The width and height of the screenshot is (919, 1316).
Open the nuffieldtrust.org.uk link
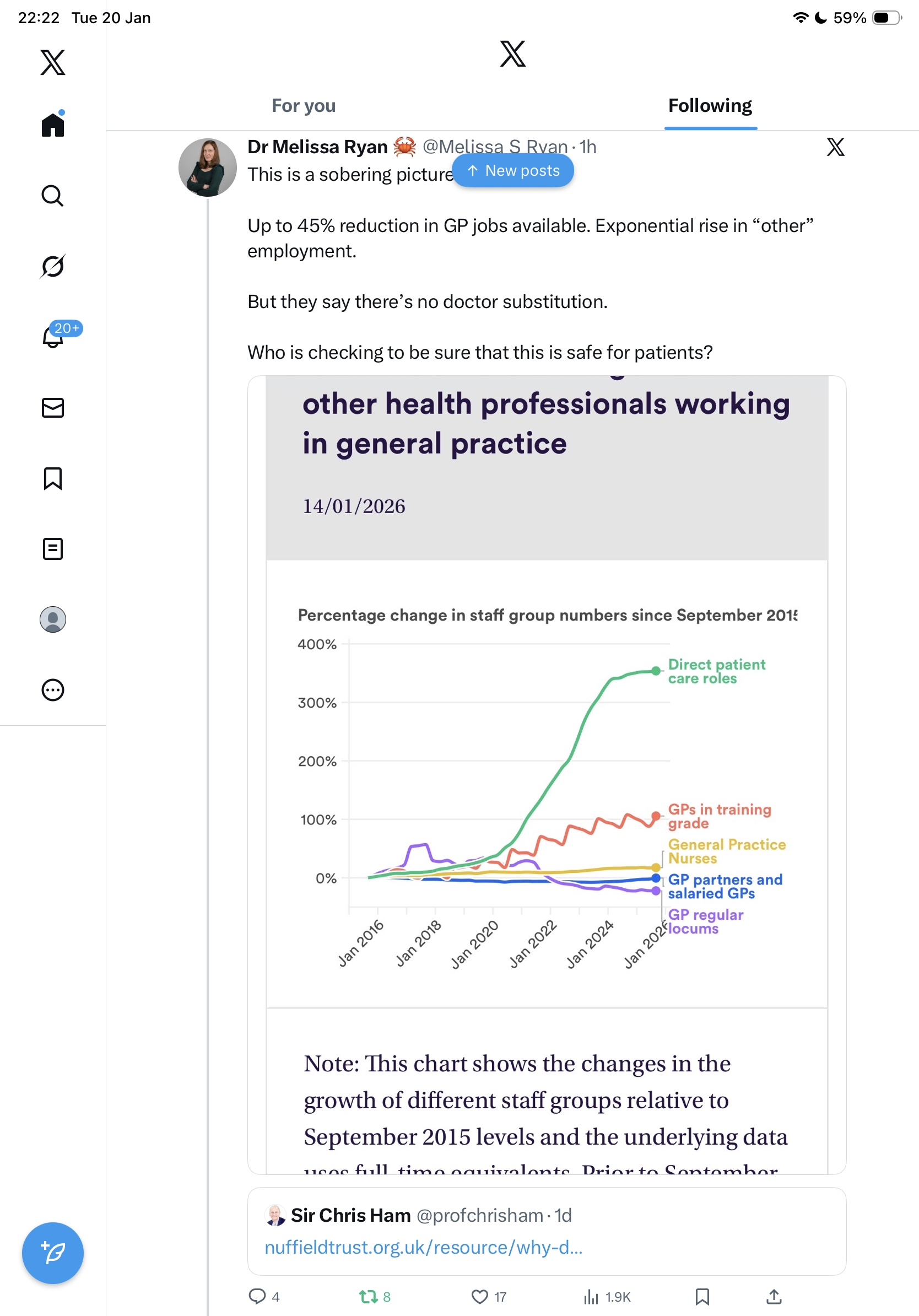coord(423,1247)
